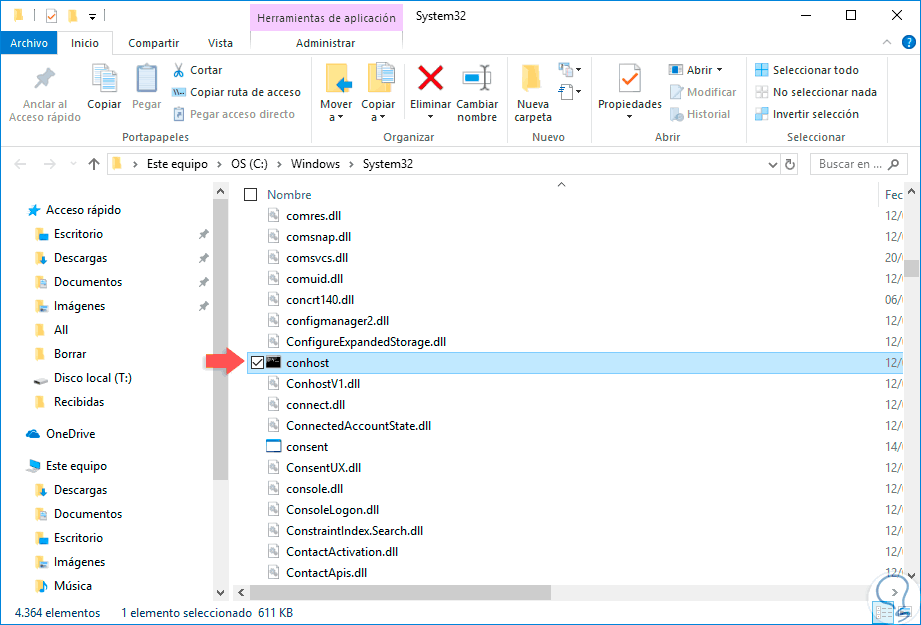Viewport: 921px width, 625px height.
Task: Click the Música folder icon in sidebar
Action: (x=41, y=586)
